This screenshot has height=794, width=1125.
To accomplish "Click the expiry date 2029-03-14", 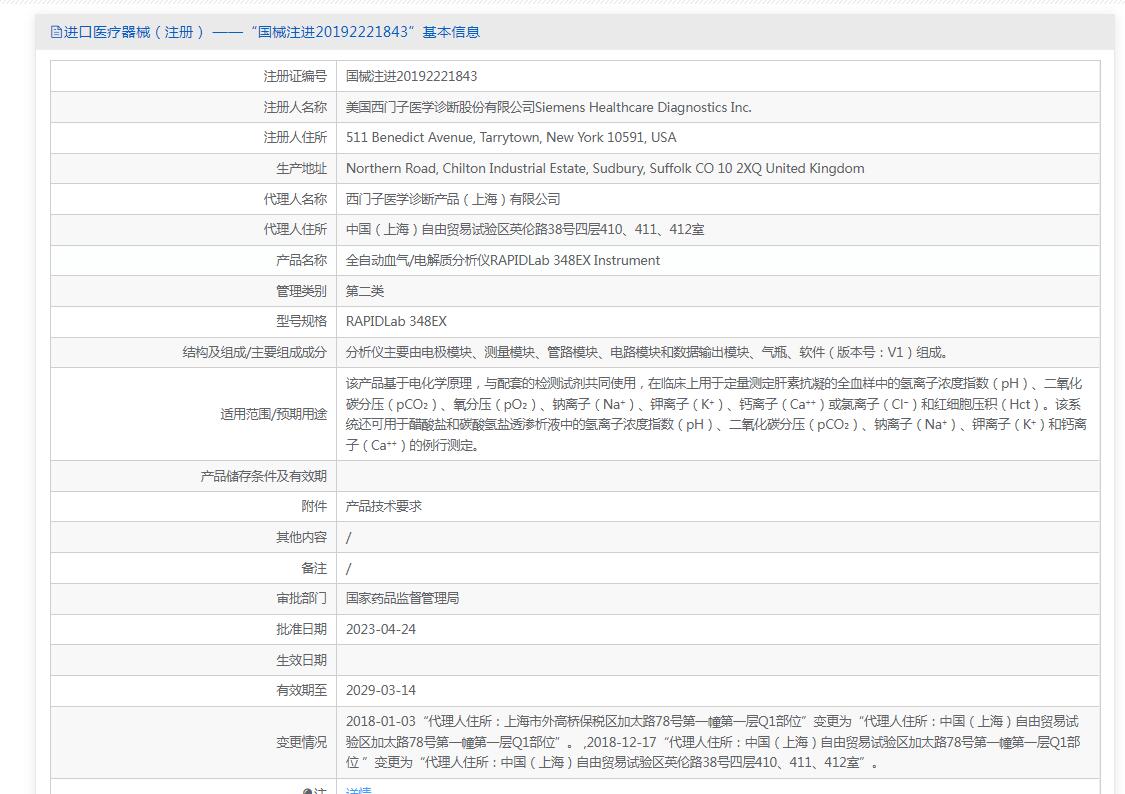I will click(380, 690).
